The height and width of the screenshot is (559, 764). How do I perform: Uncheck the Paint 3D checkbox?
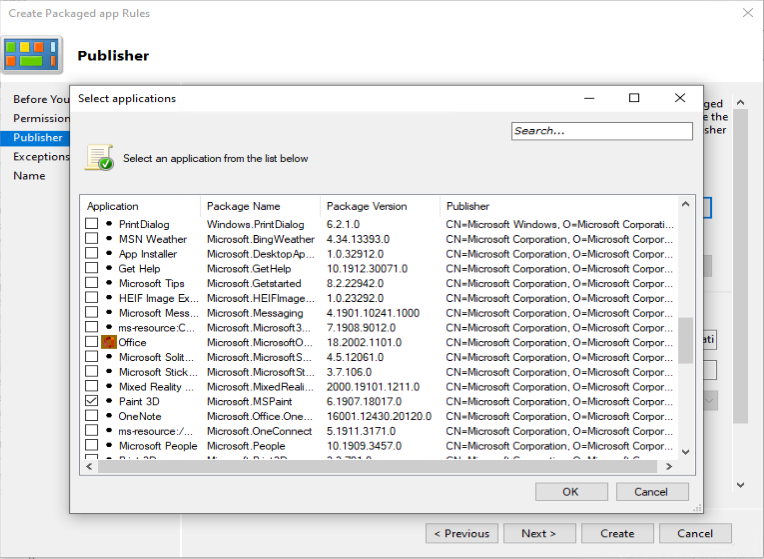(92, 401)
